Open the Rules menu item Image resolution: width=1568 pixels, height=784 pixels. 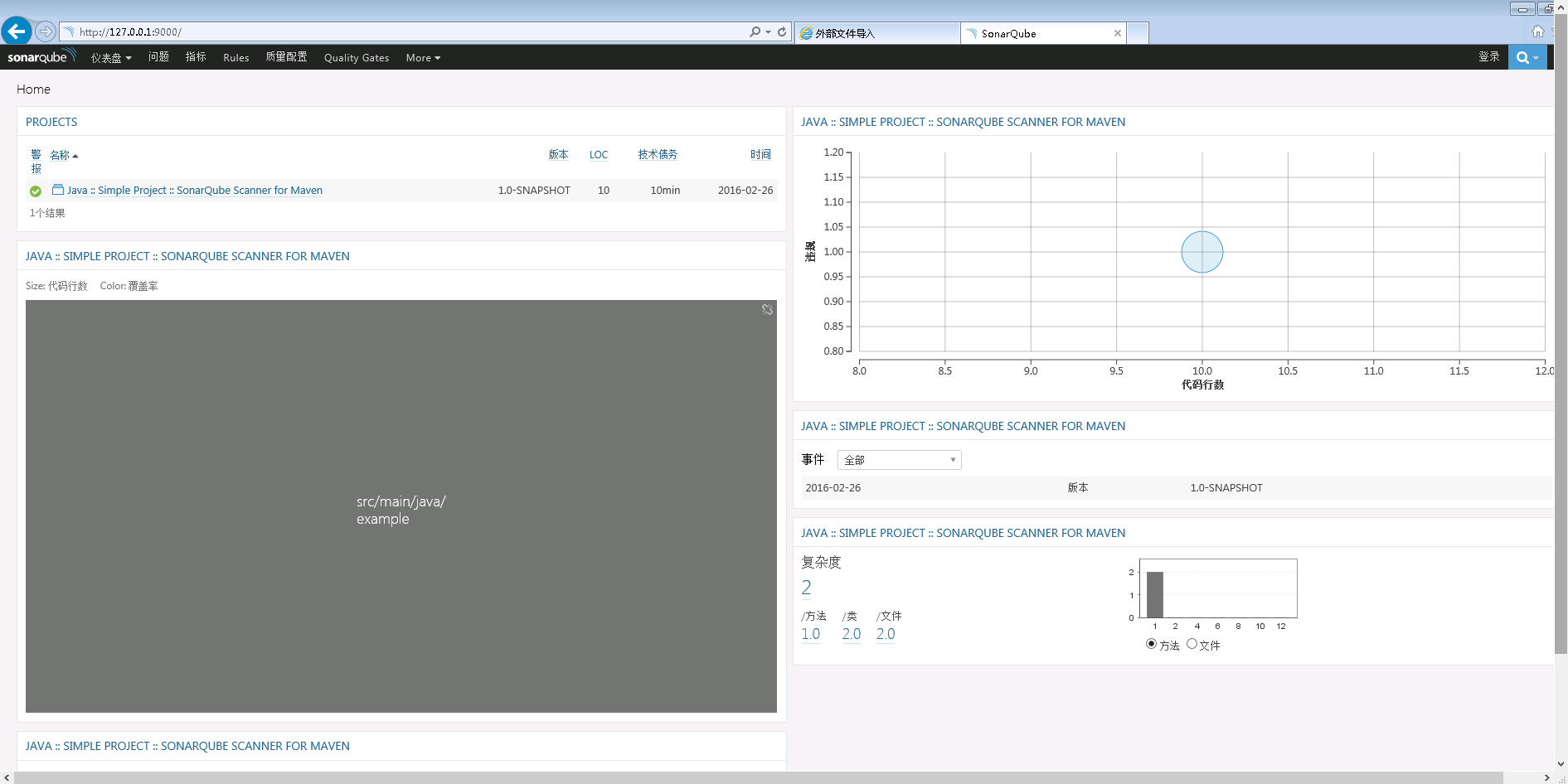[235, 57]
